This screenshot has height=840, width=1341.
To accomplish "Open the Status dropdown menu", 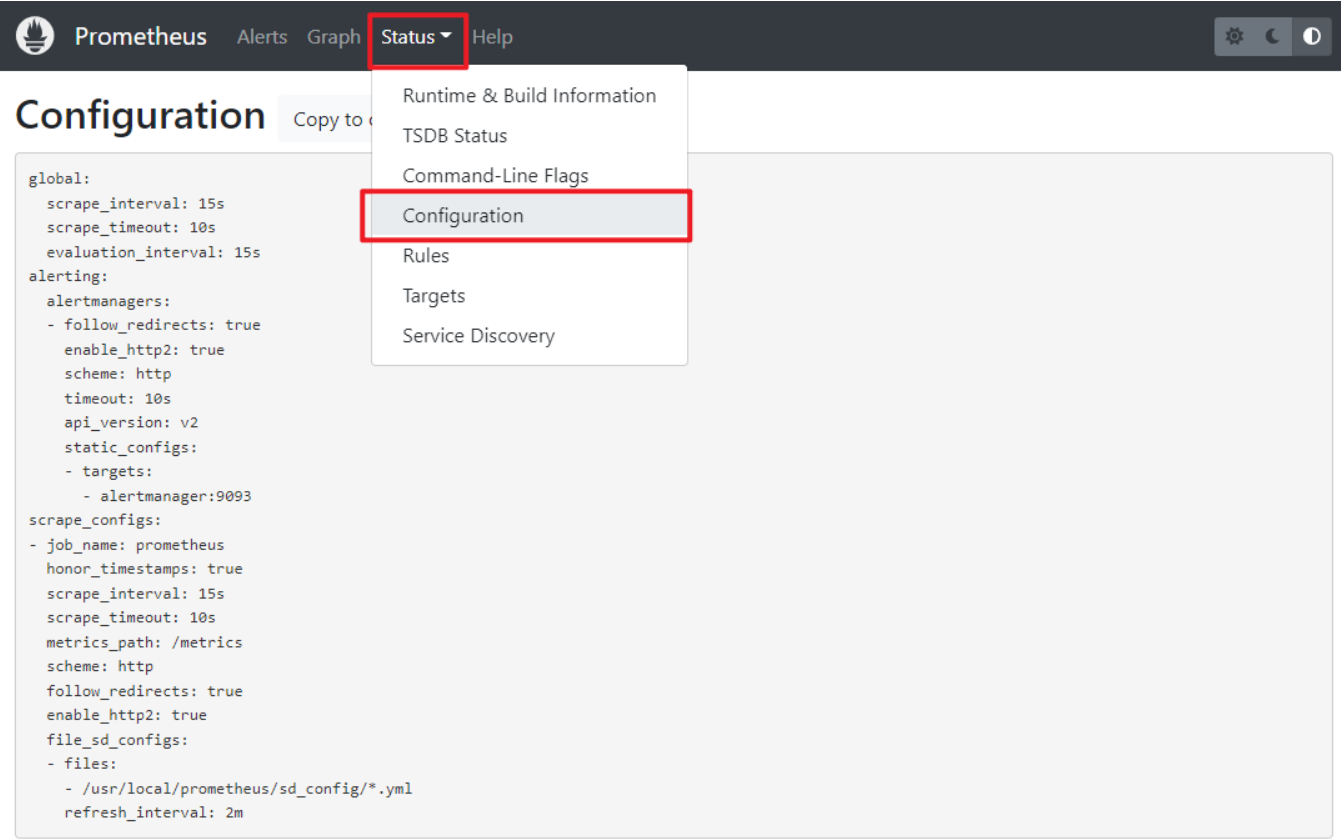I will coord(416,37).
